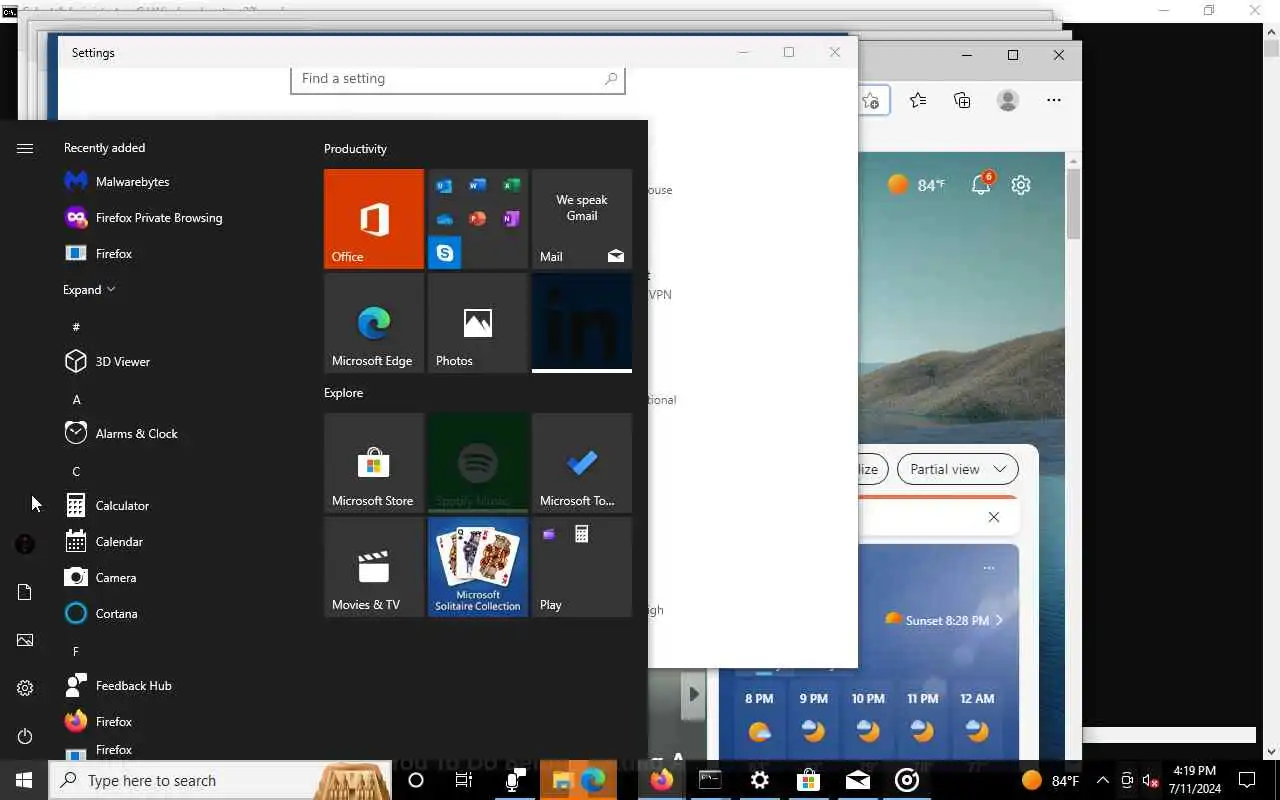Show hidden system tray icons
The width and height of the screenshot is (1280, 800).
(1103, 780)
